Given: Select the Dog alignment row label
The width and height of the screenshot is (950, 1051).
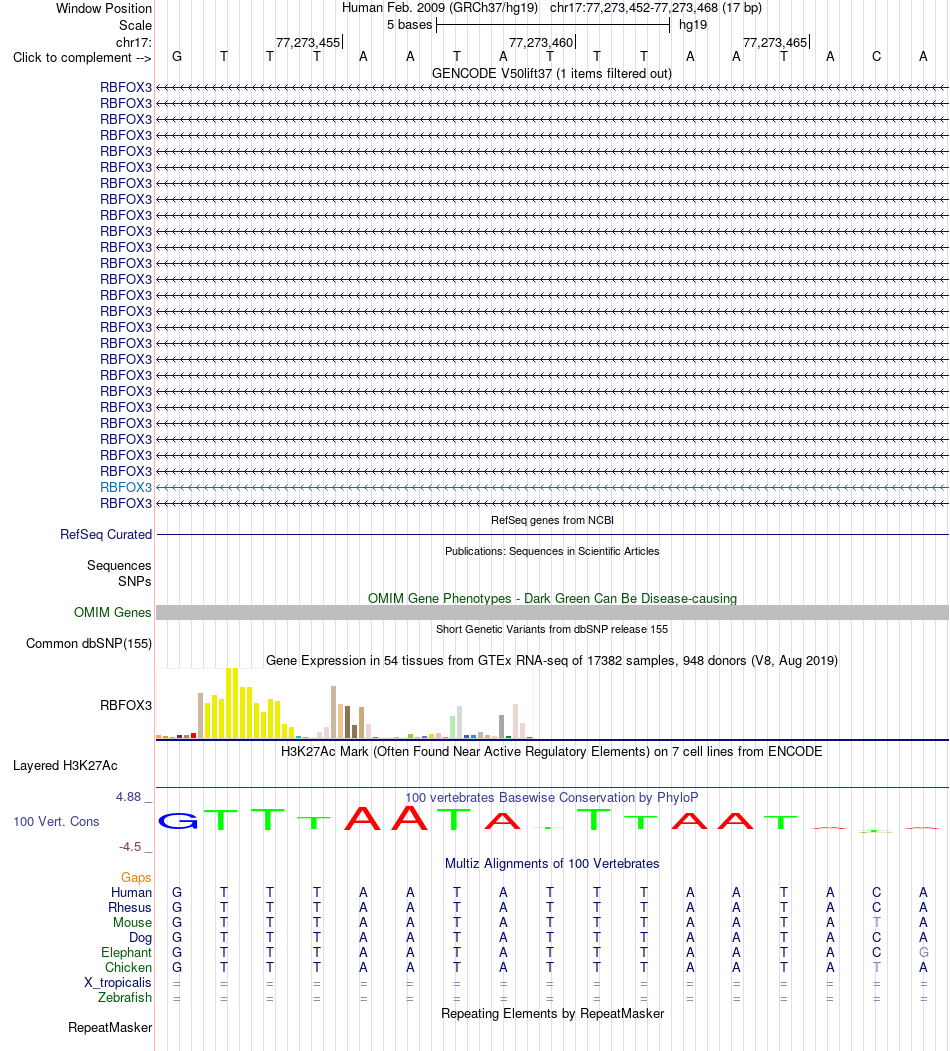Looking at the screenshot, I should [x=141, y=938].
